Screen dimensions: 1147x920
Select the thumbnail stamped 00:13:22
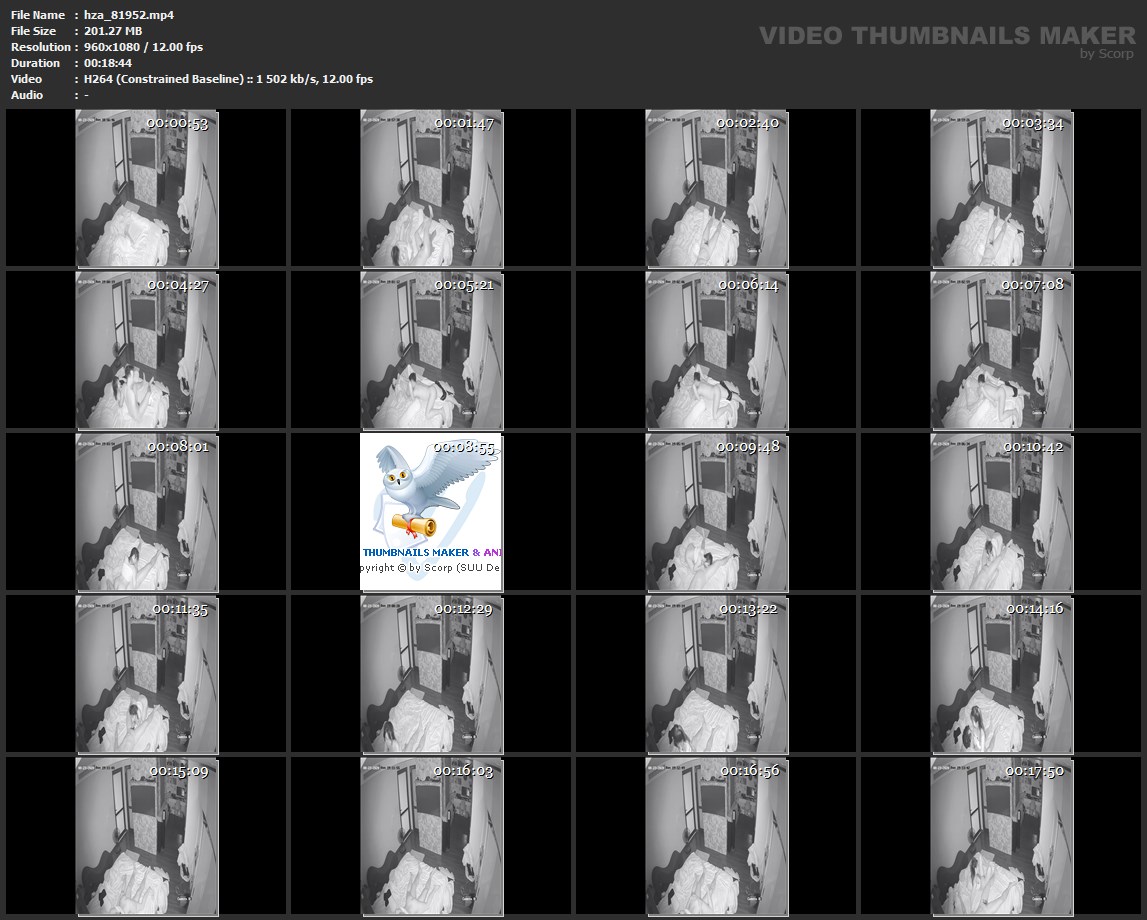coord(716,674)
